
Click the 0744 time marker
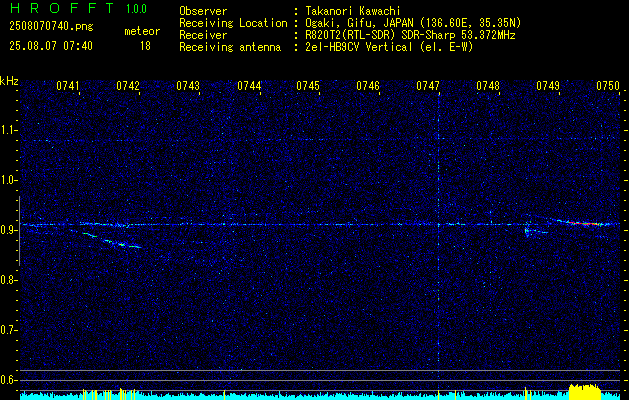click(249, 86)
